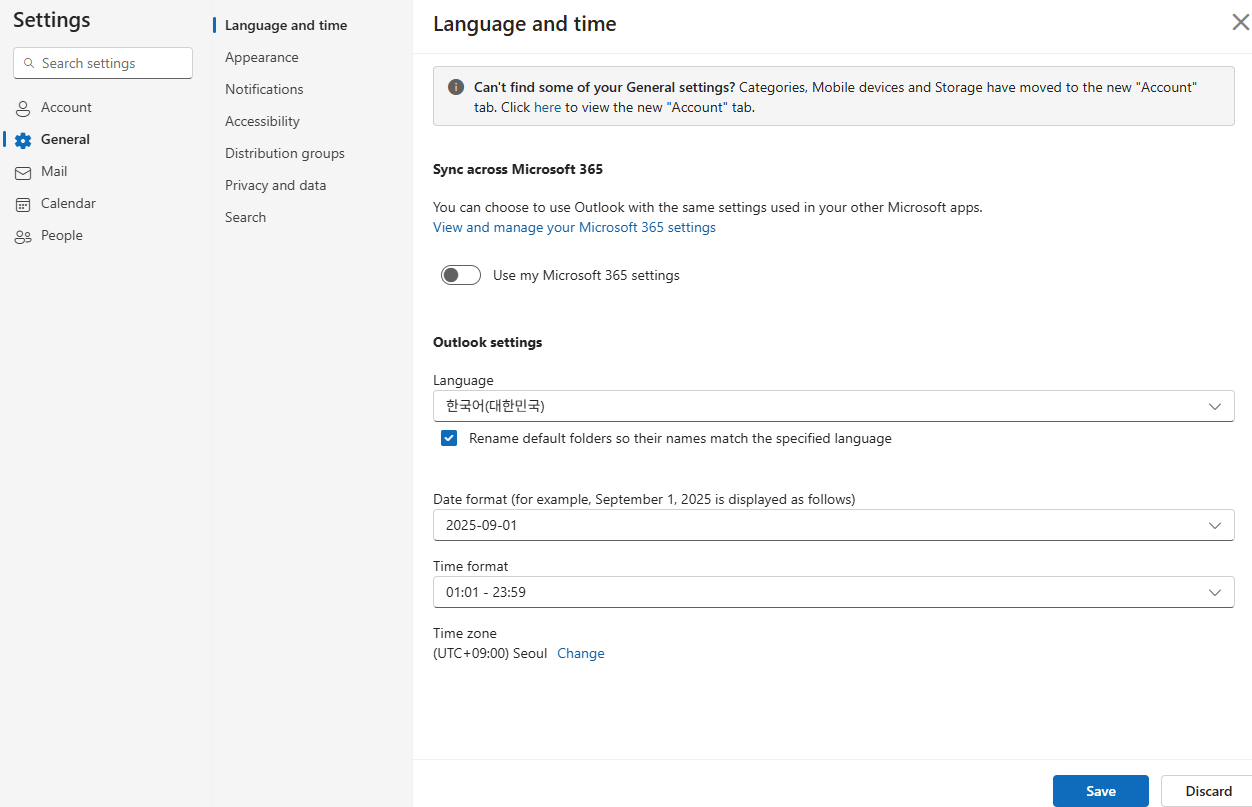This screenshot has width=1252, height=807.
Task: Click the info icon in the notice banner
Action: point(455,87)
